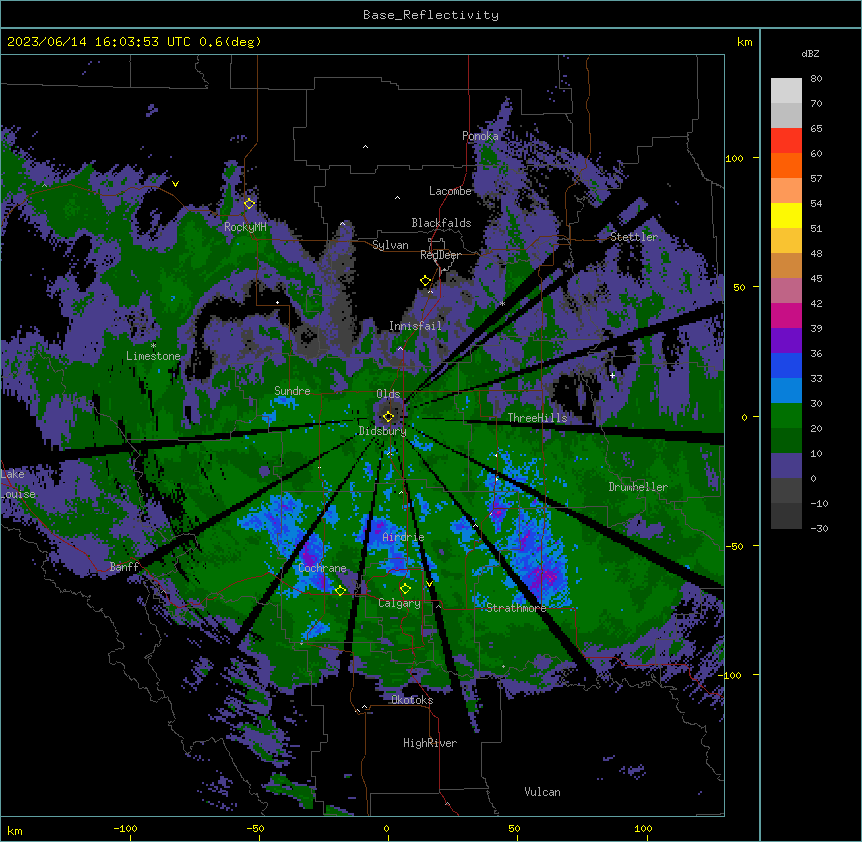
Task: Pick the brown 45-48 dBZ legend swatch
Action: (x=786, y=265)
